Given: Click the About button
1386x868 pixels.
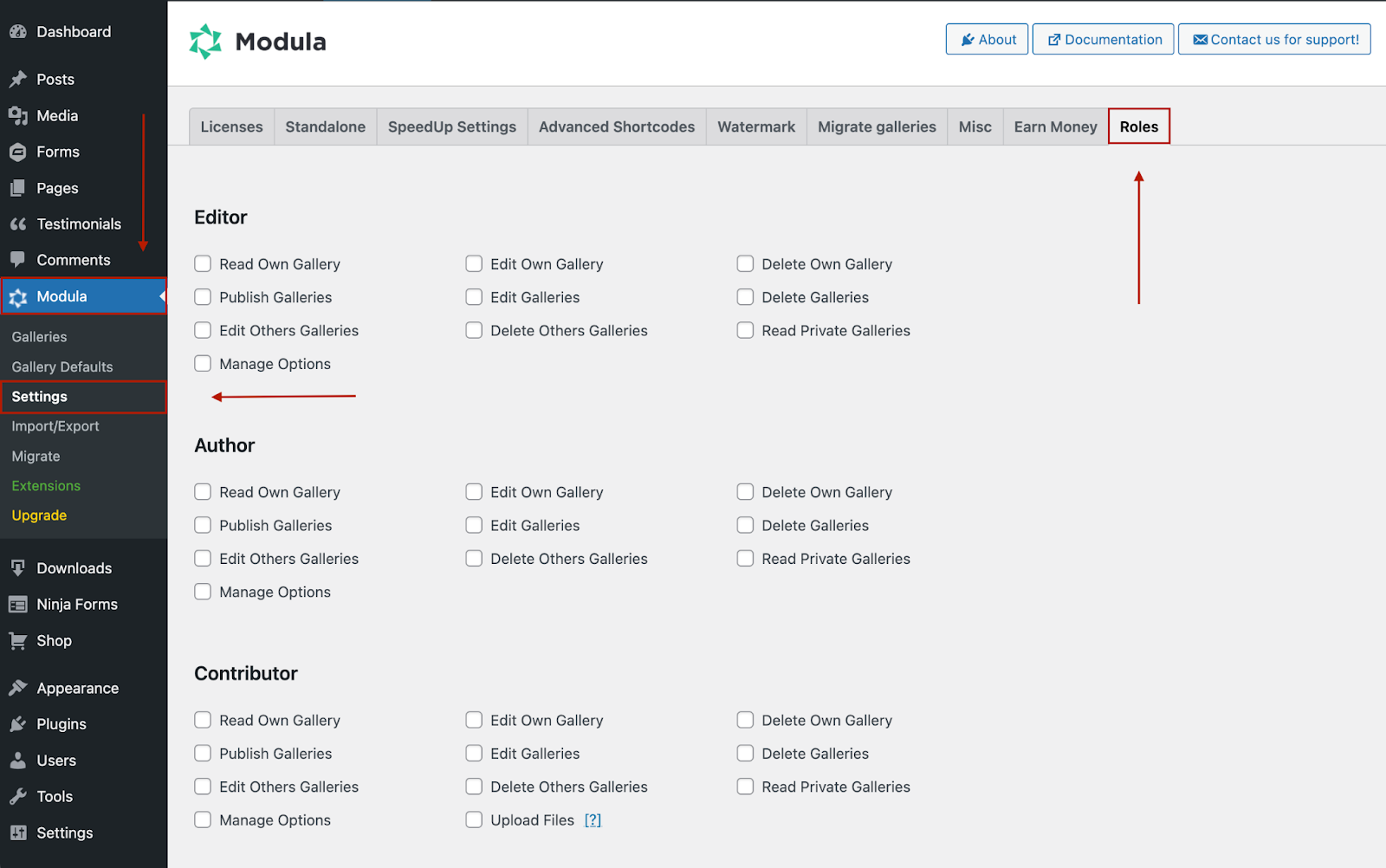Looking at the screenshot, I should pos(988,40).
